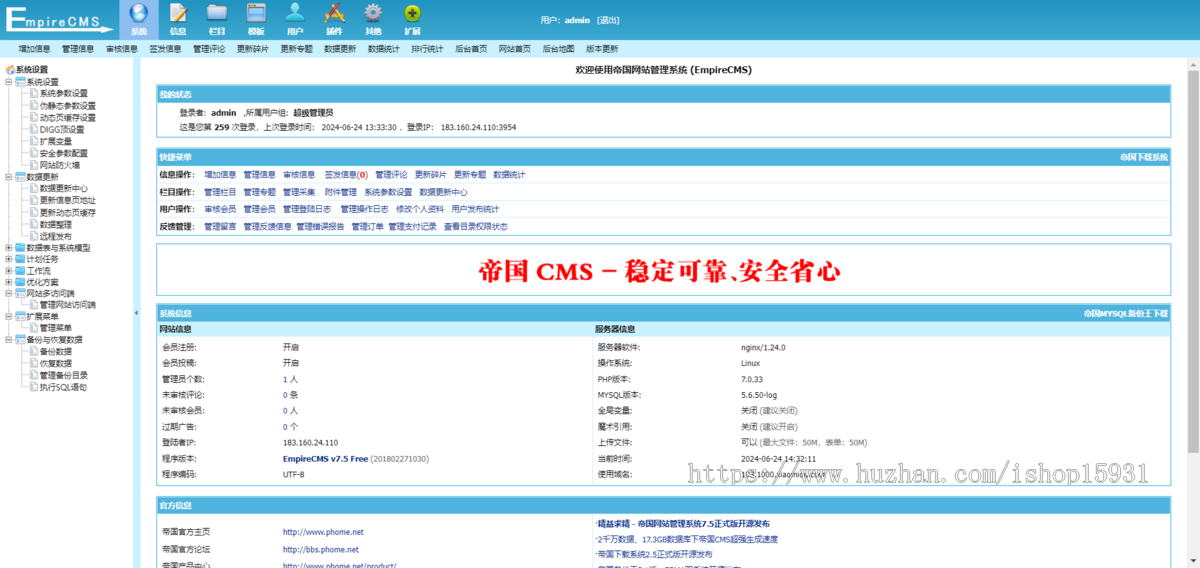Open 恢复数据 in the tree
1200x568 pixels.
[x=56, y=363]
